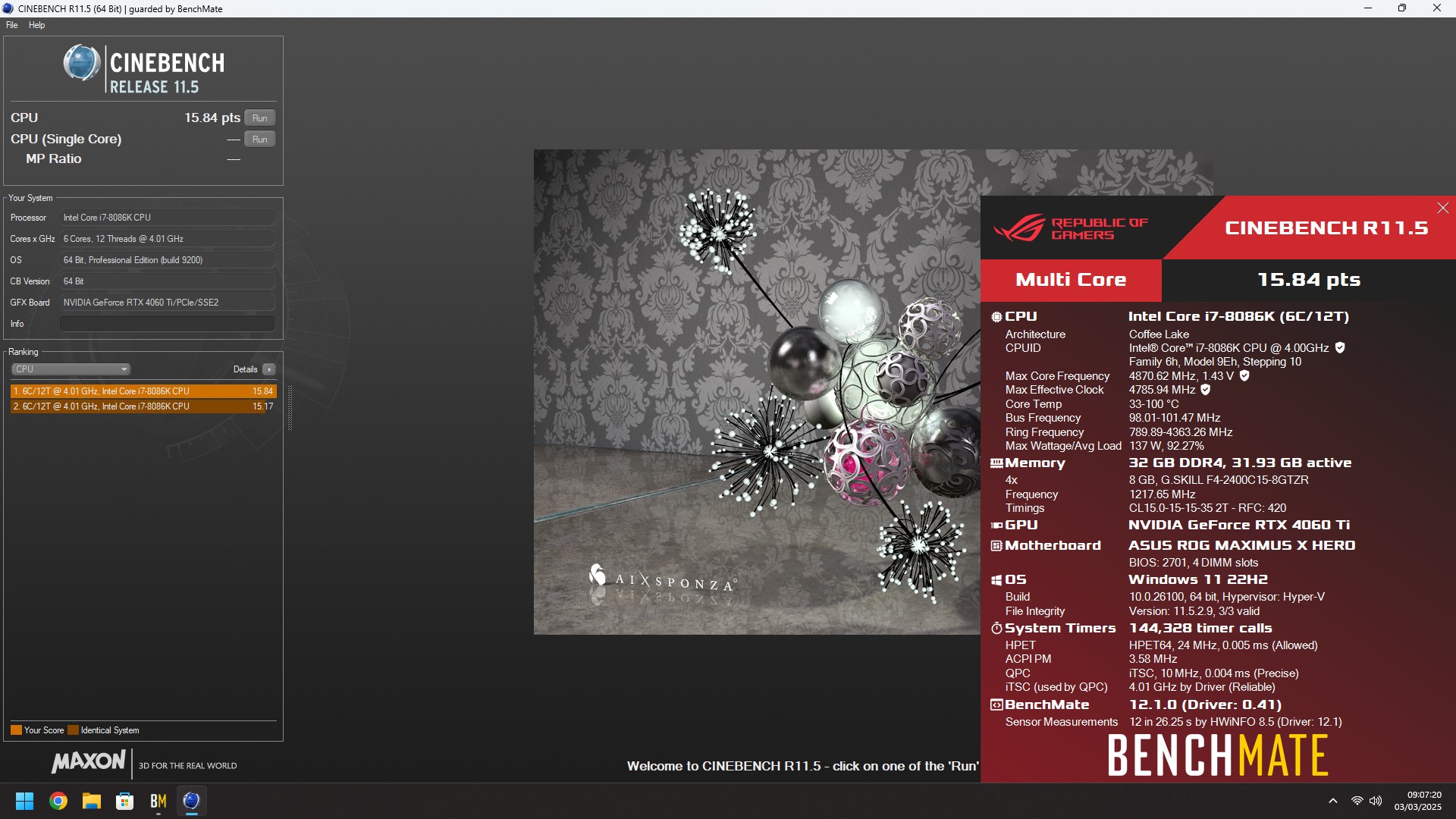Screen dimensions: 1456x819
Task: Click the OS field value
Action: point(167,260)
